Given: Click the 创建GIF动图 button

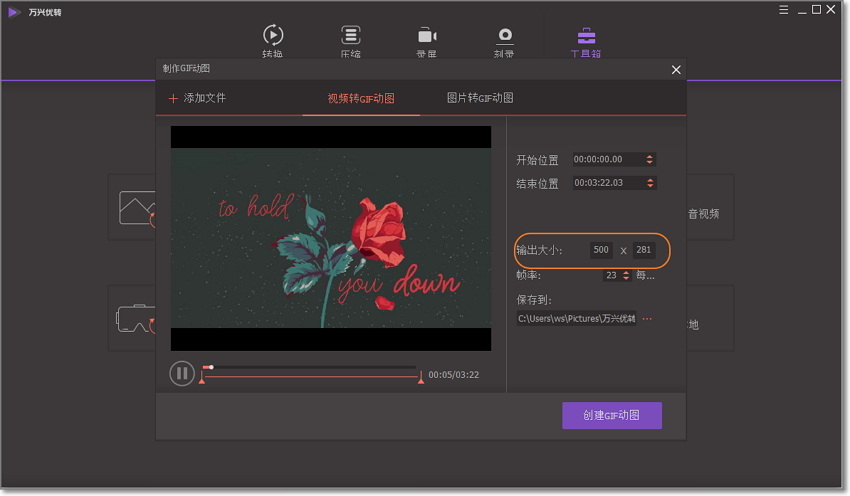Looking at the screenshot, I should (x=611, y=415).
